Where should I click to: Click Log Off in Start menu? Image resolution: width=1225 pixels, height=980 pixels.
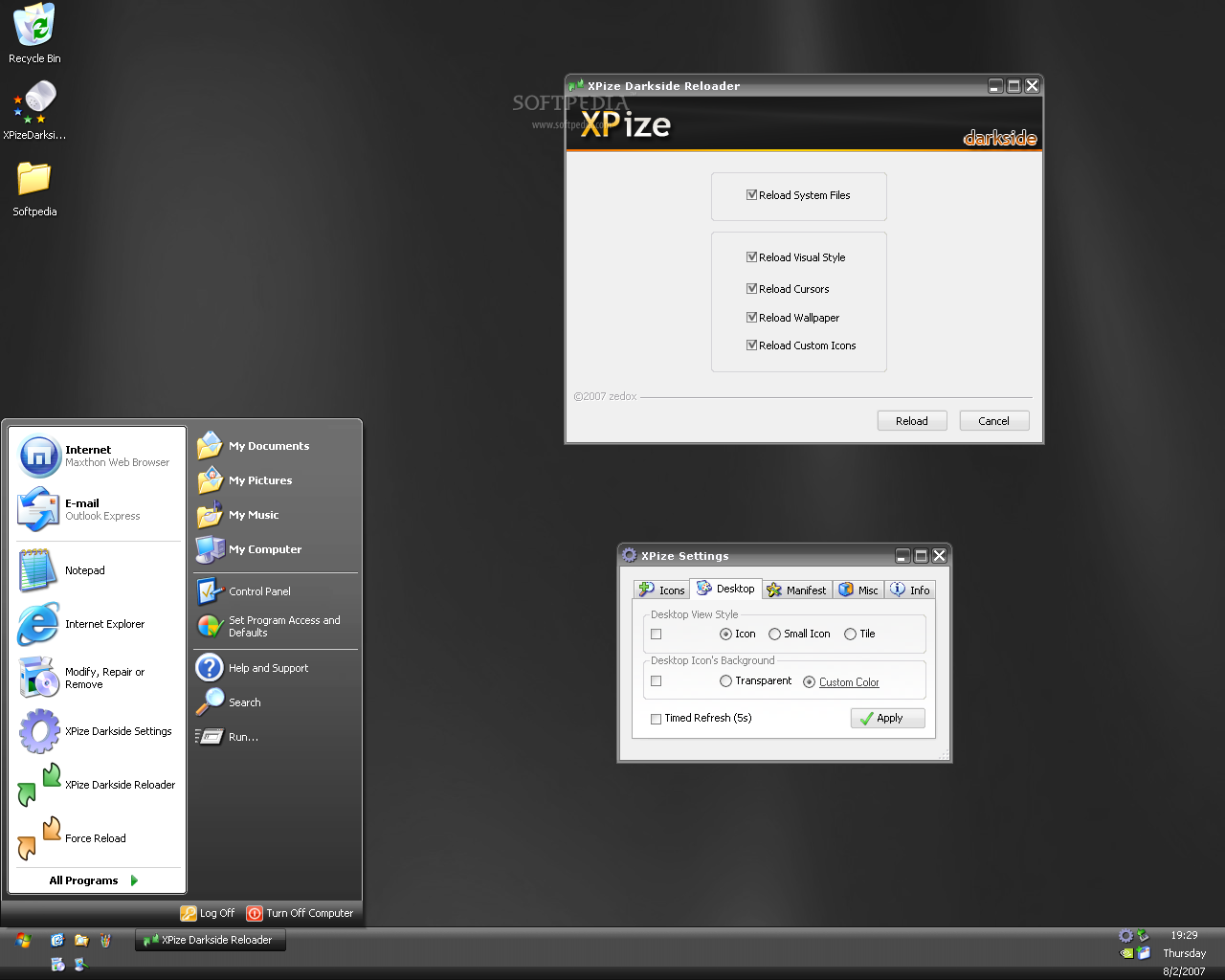point(208,913)
